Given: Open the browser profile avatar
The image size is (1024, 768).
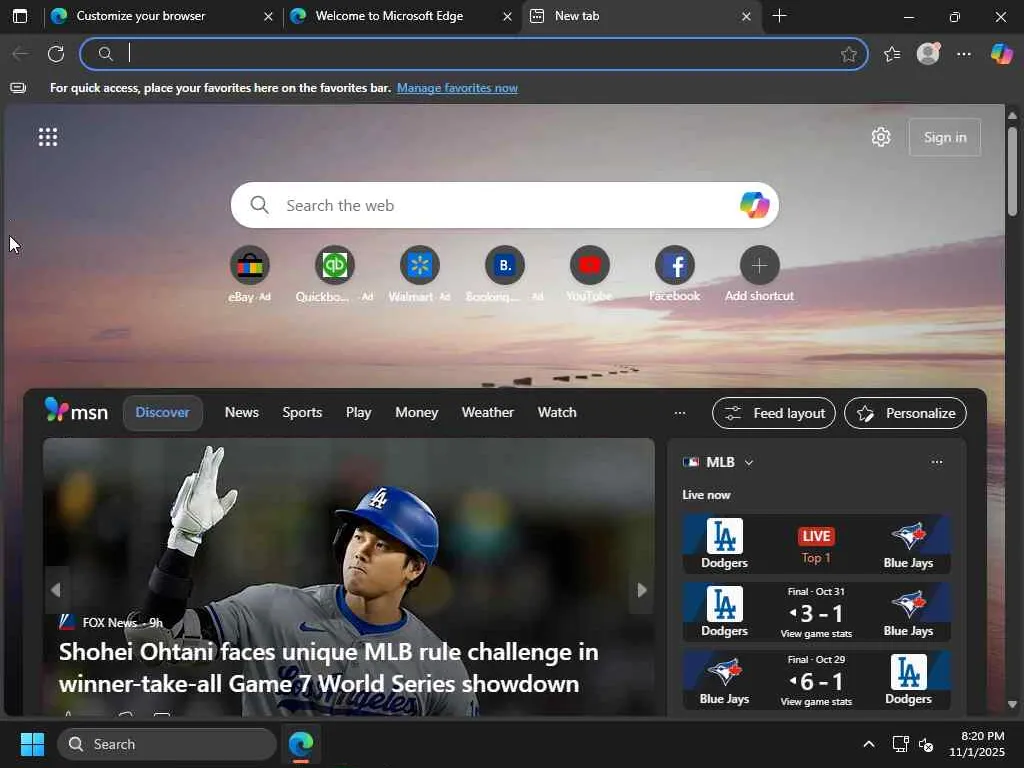Looking at the screenshot, I should click(x=928, y=54).
